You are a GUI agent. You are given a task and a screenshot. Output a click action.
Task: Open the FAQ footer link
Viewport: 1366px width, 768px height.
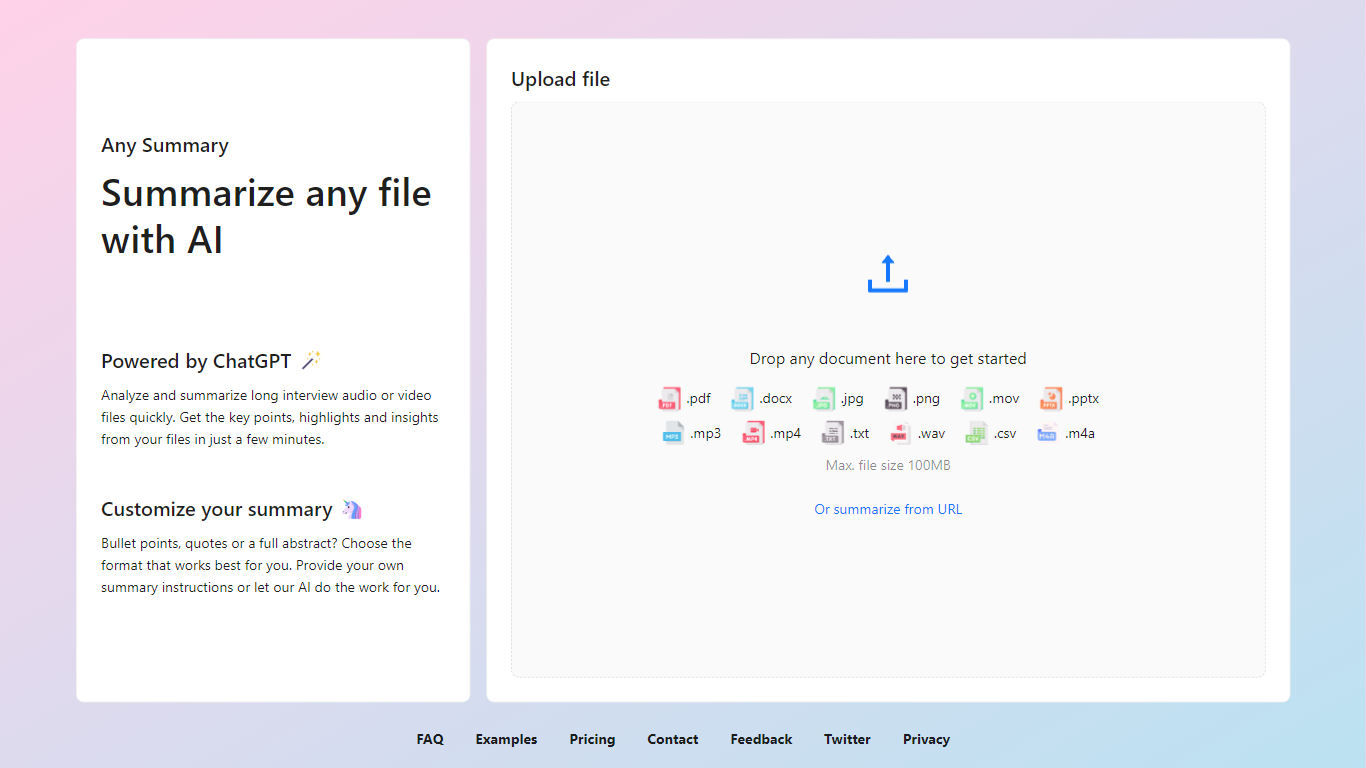[x=430, y=739]
